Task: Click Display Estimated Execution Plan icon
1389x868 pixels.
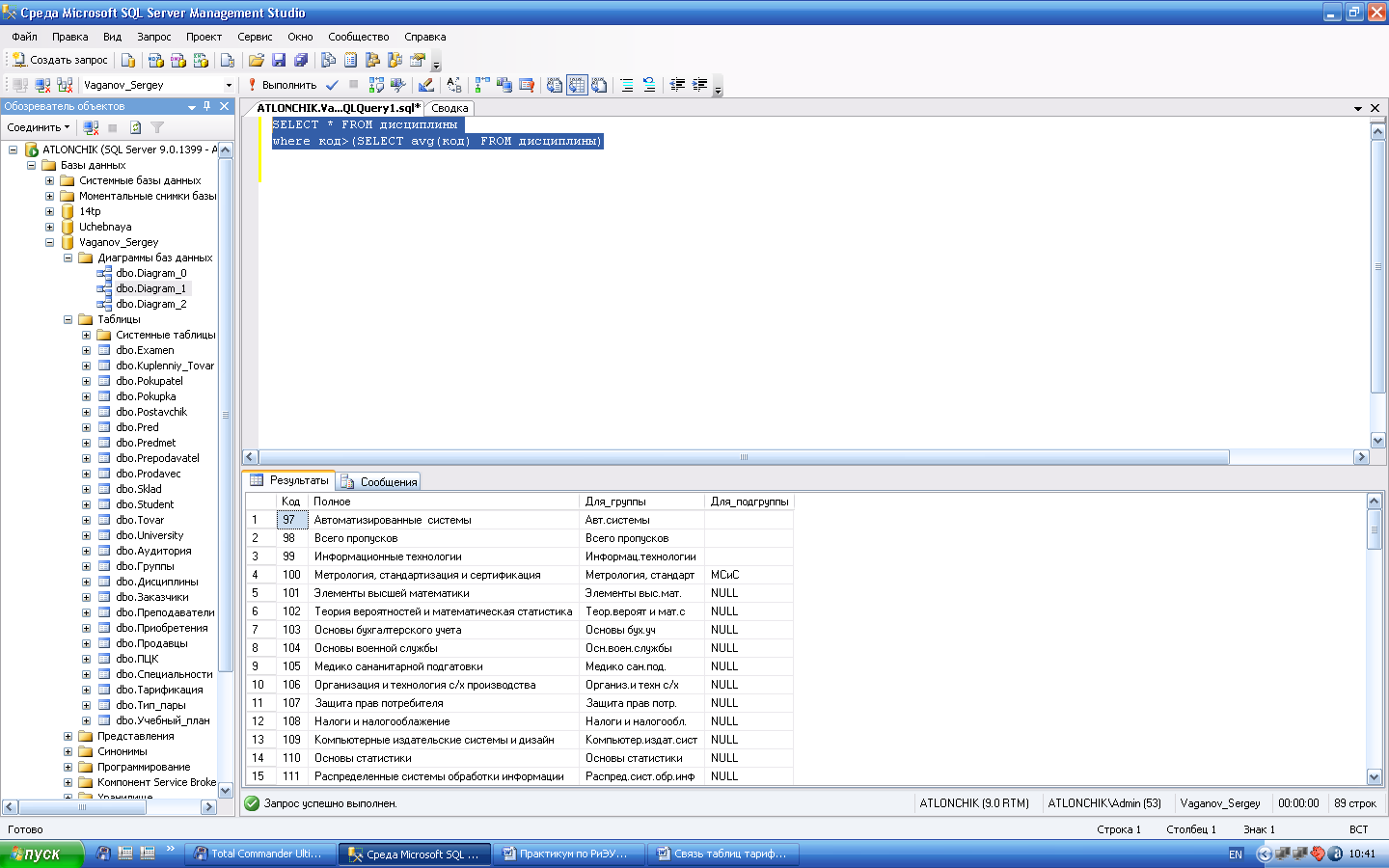Action: (376, 85)
